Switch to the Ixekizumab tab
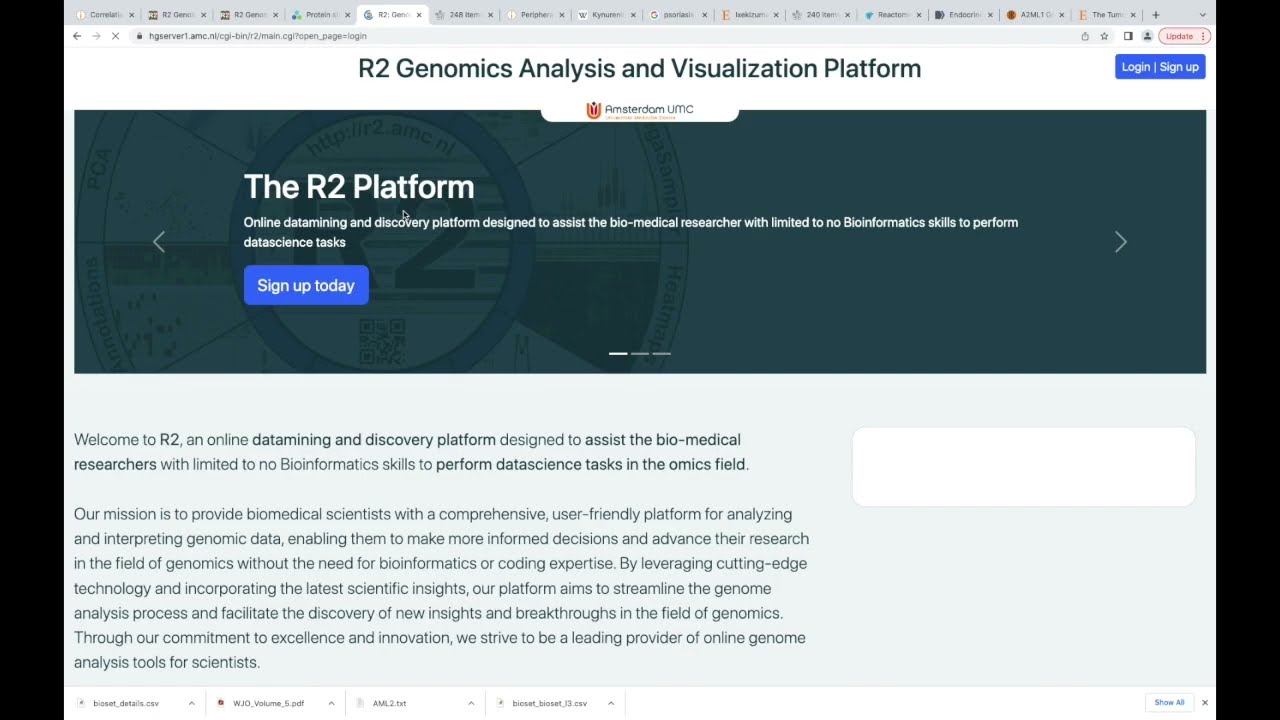The height and width of the screenshot is (720, 1280). [x=750, y=15]
